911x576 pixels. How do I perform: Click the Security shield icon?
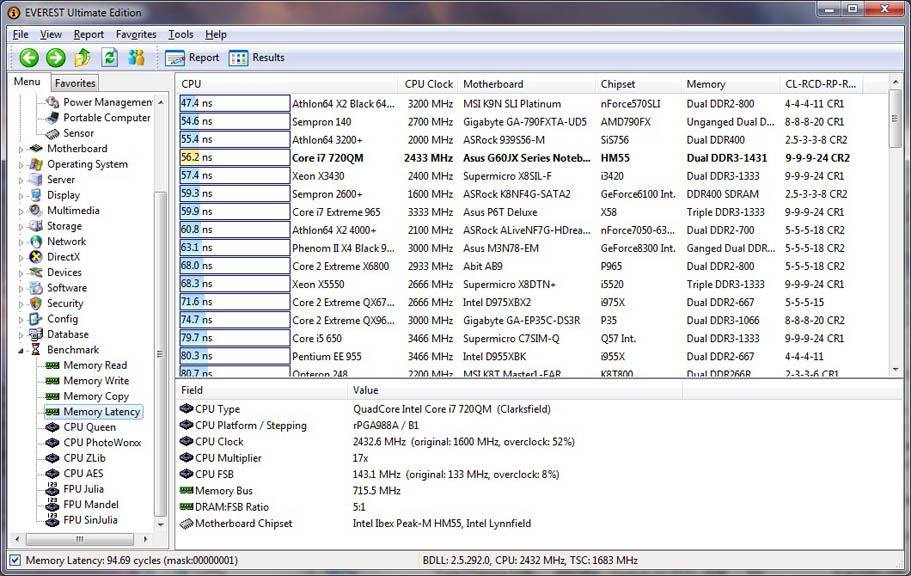36,303
